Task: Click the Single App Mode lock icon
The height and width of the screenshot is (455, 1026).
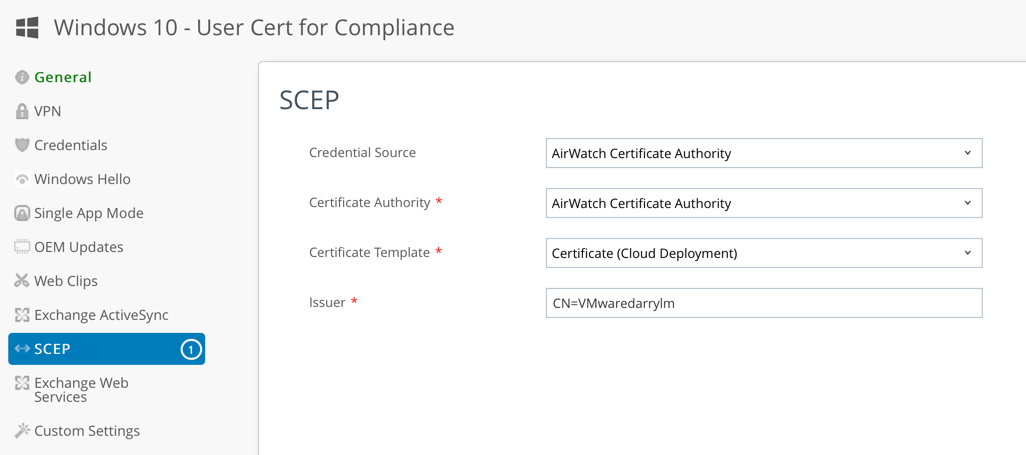Action: (22, 213)
